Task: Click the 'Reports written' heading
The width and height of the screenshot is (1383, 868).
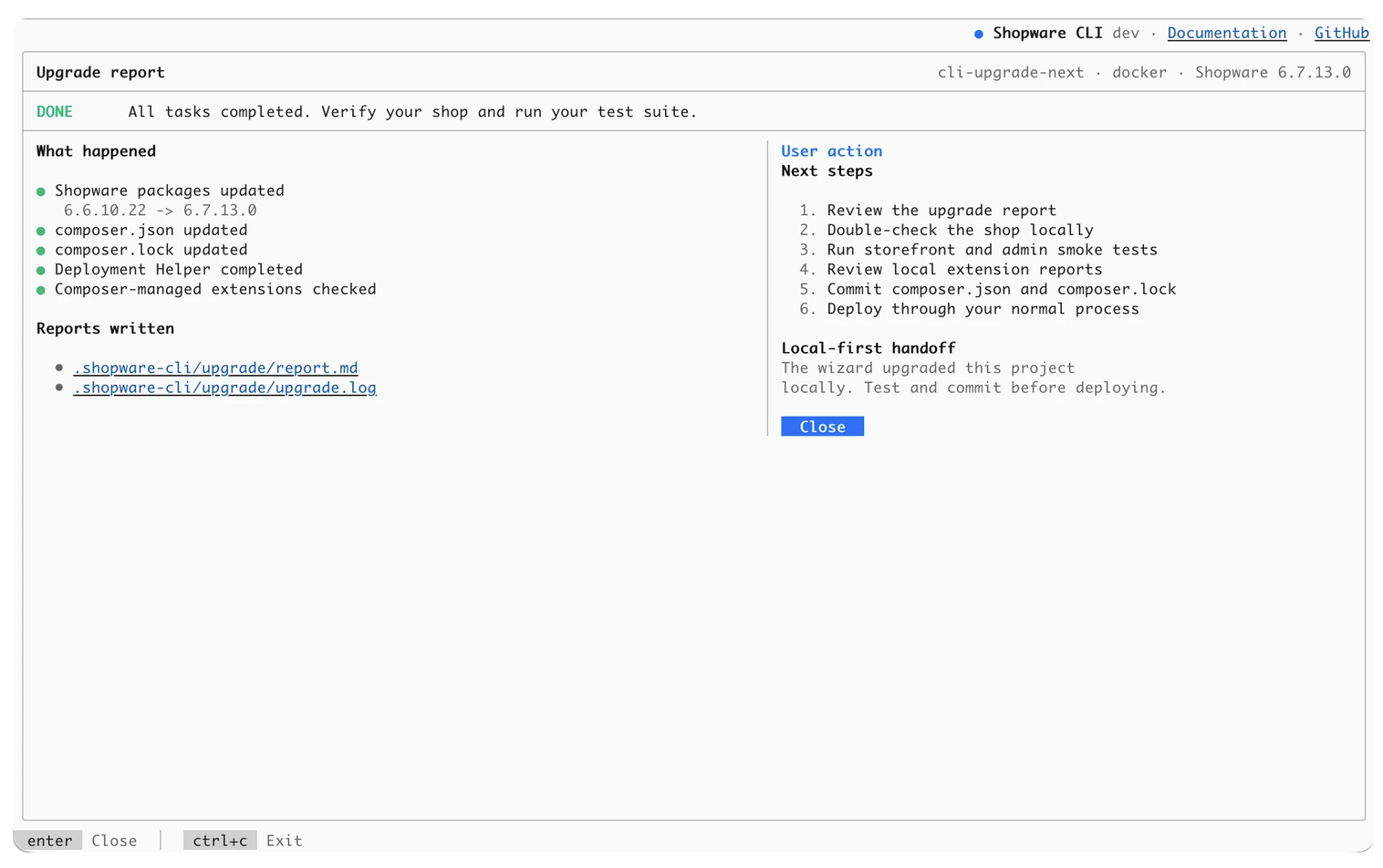Action: (x=105, y=328)
